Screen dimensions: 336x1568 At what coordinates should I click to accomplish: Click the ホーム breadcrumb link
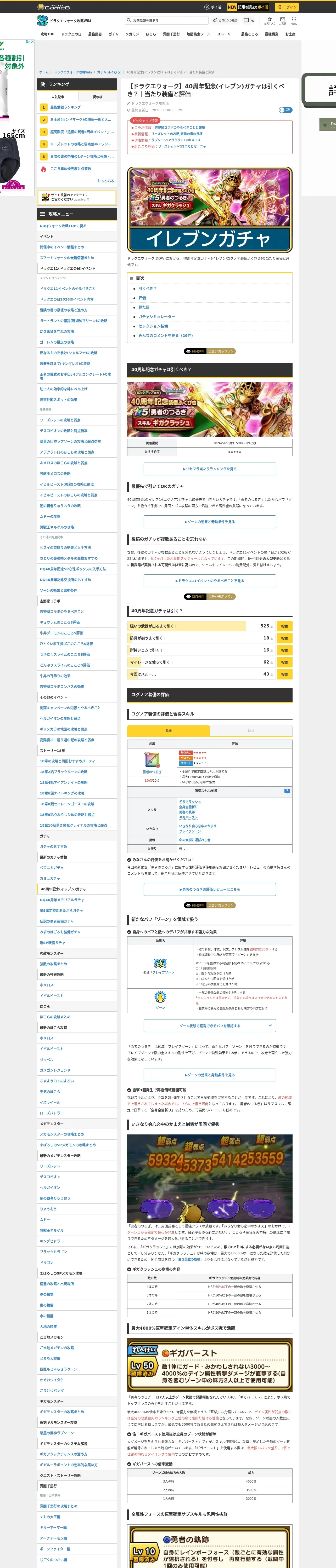pyautogui.click(x=44, y=72)
